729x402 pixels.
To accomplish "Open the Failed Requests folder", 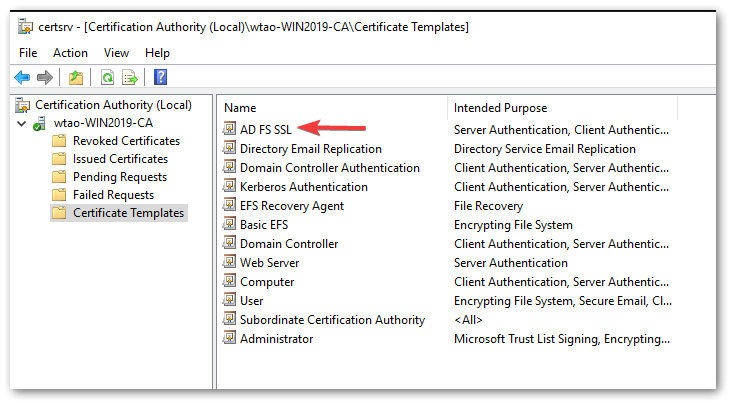I will tap(113, 195).
